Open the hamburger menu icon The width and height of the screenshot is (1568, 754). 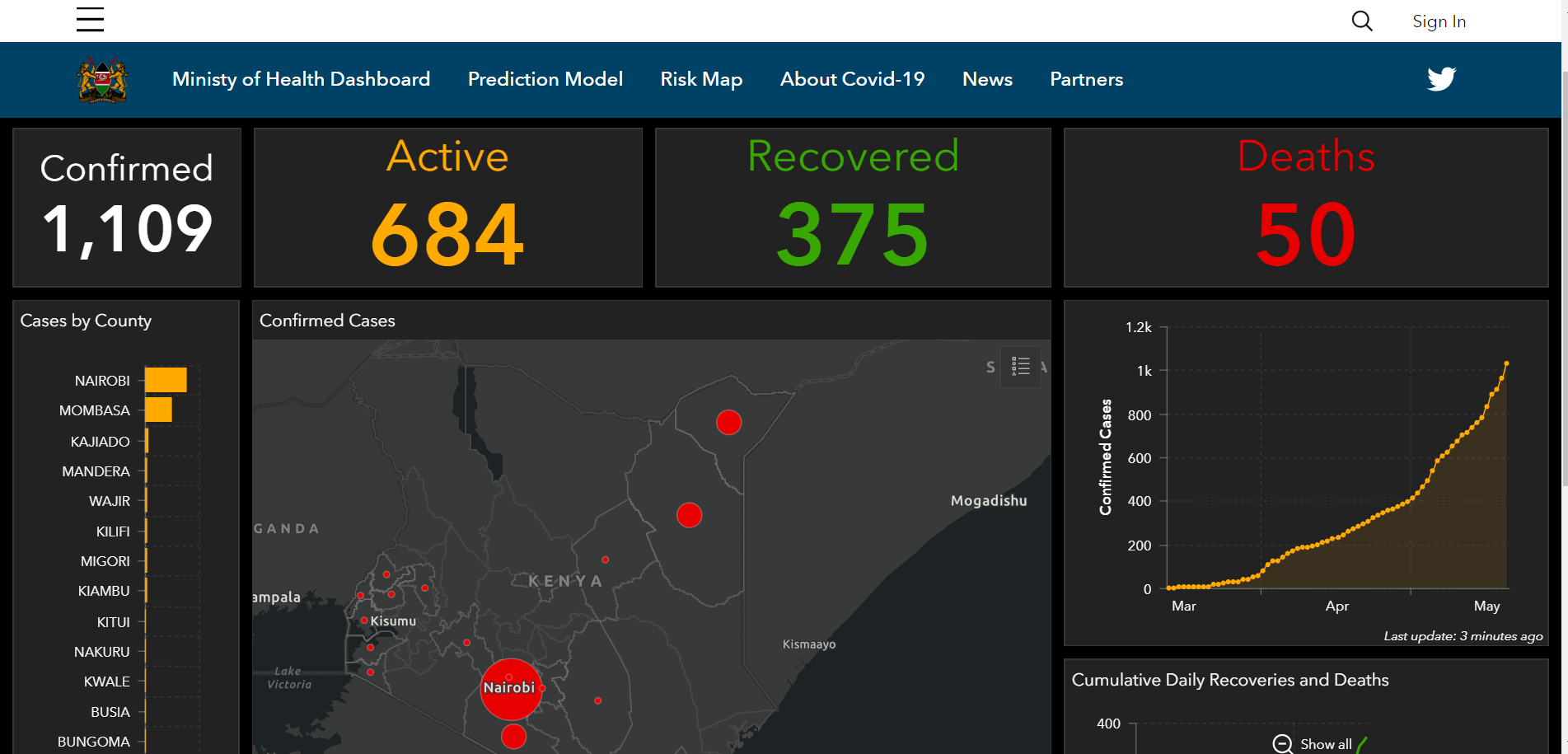coord(90,20)
